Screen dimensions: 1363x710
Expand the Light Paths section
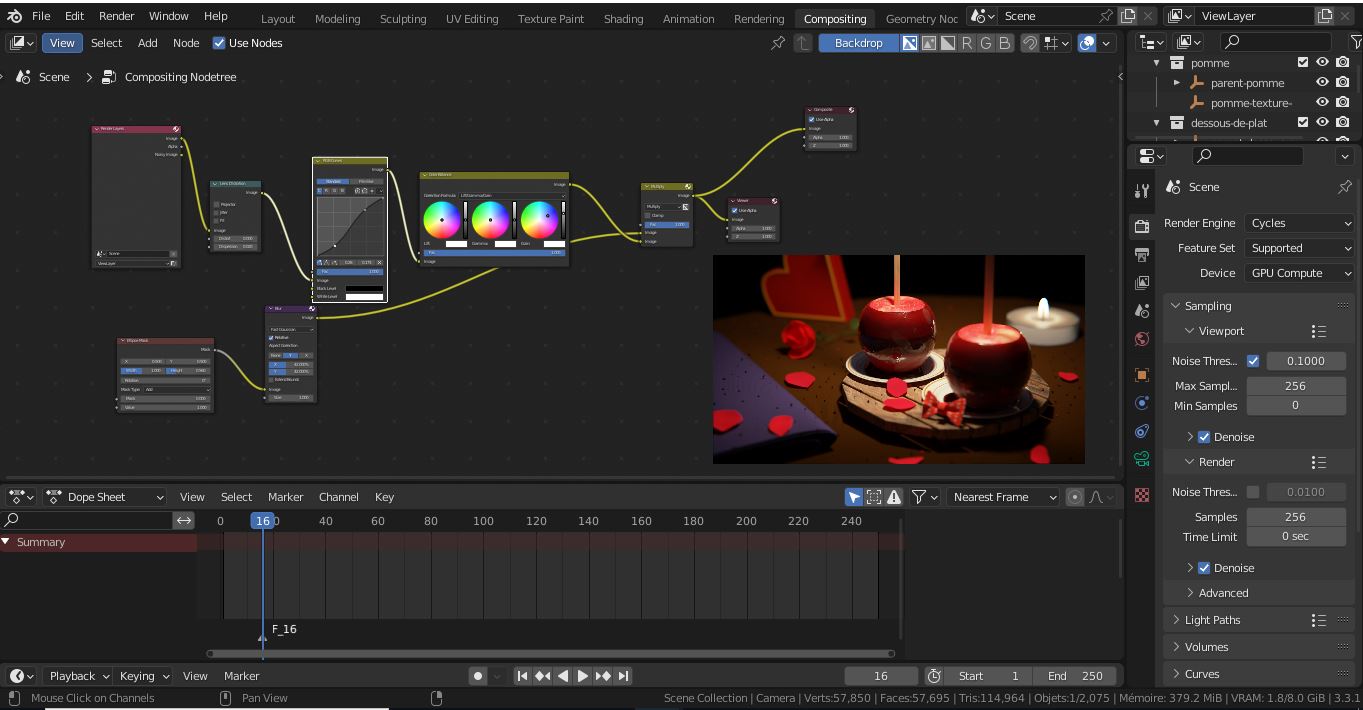click(x=1210, y=619)
